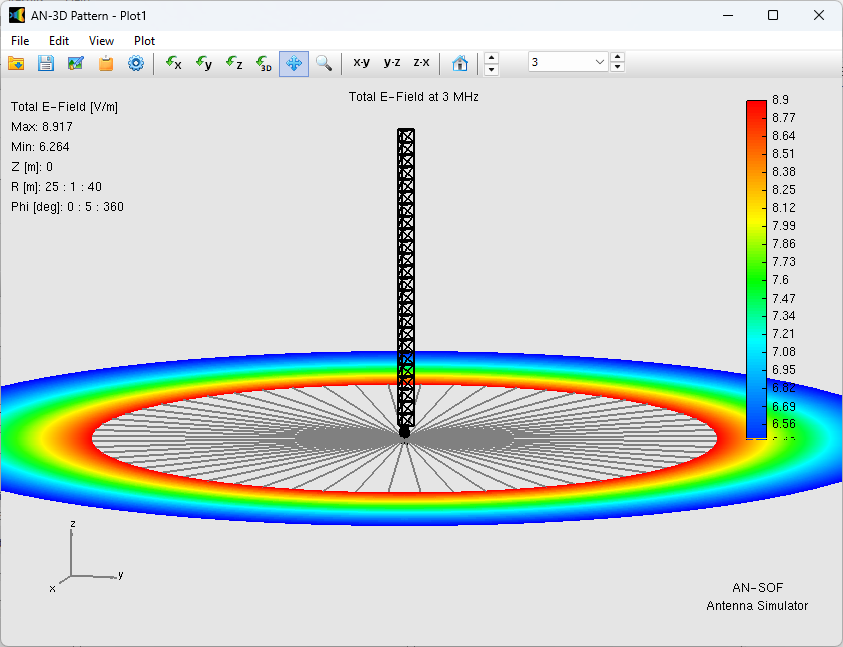
Task: Select the zoom magnifier tool
Action: [324, 63]
